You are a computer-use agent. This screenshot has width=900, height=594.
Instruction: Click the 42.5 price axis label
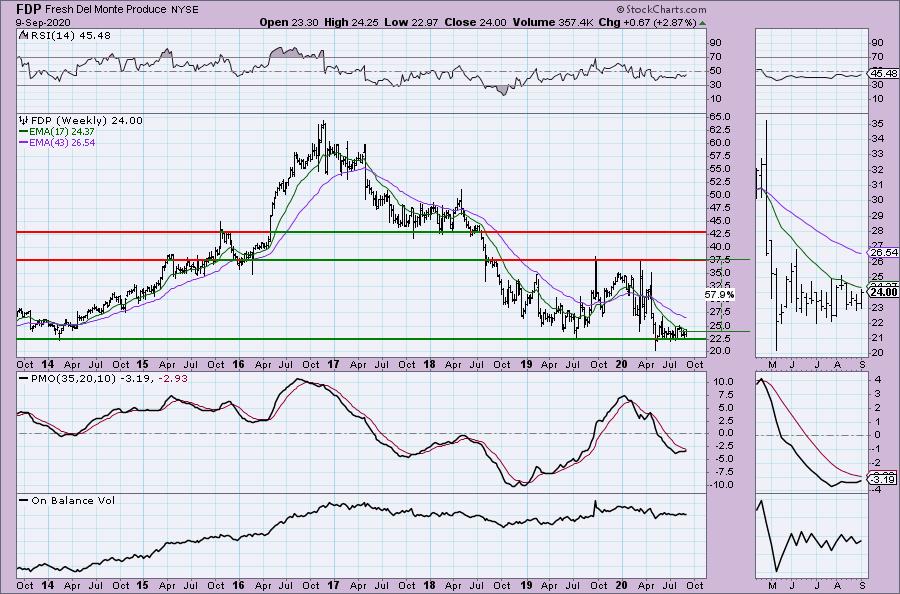(720, 234)
